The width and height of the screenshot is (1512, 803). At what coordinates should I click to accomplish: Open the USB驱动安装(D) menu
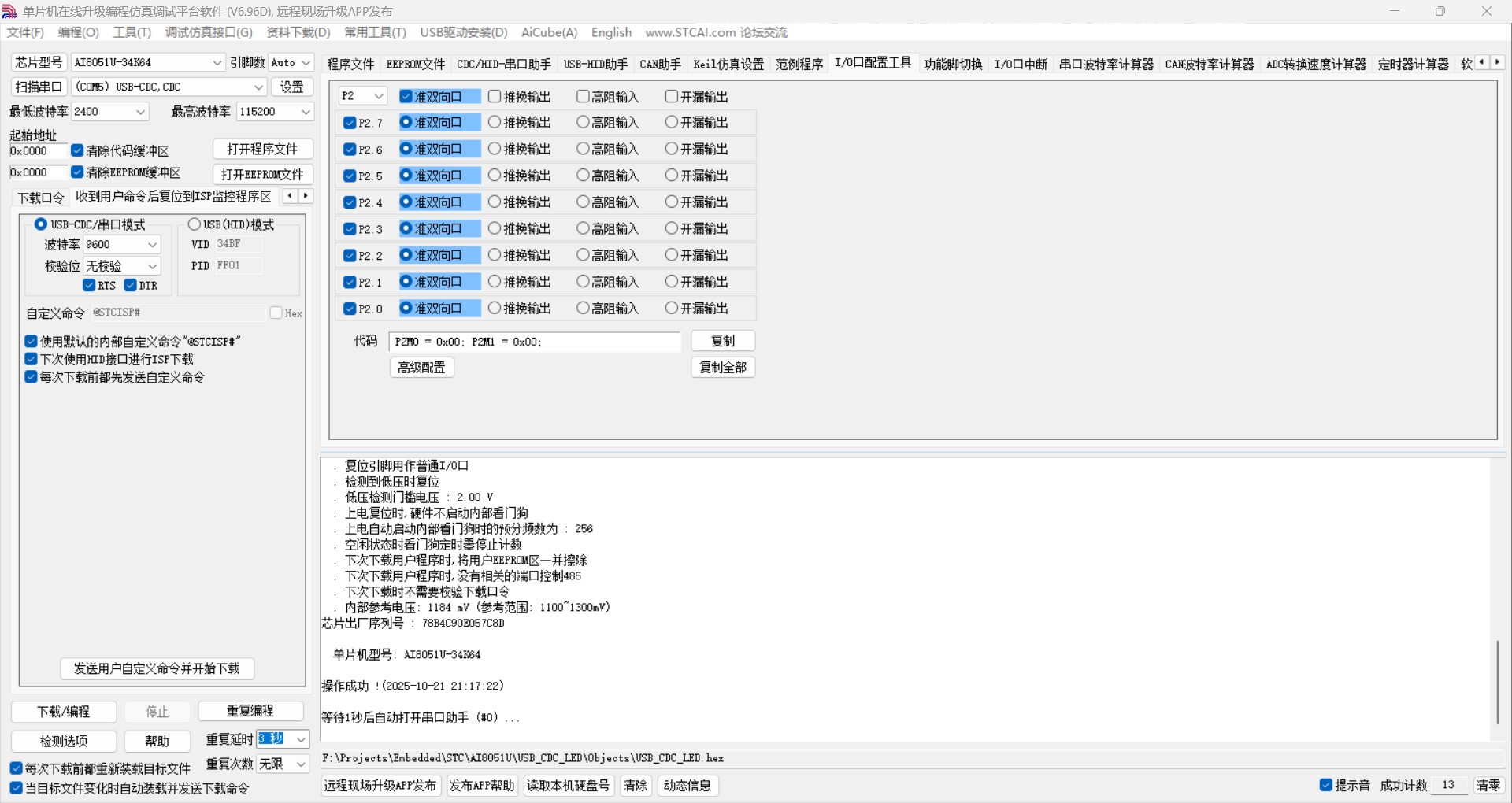464,32
